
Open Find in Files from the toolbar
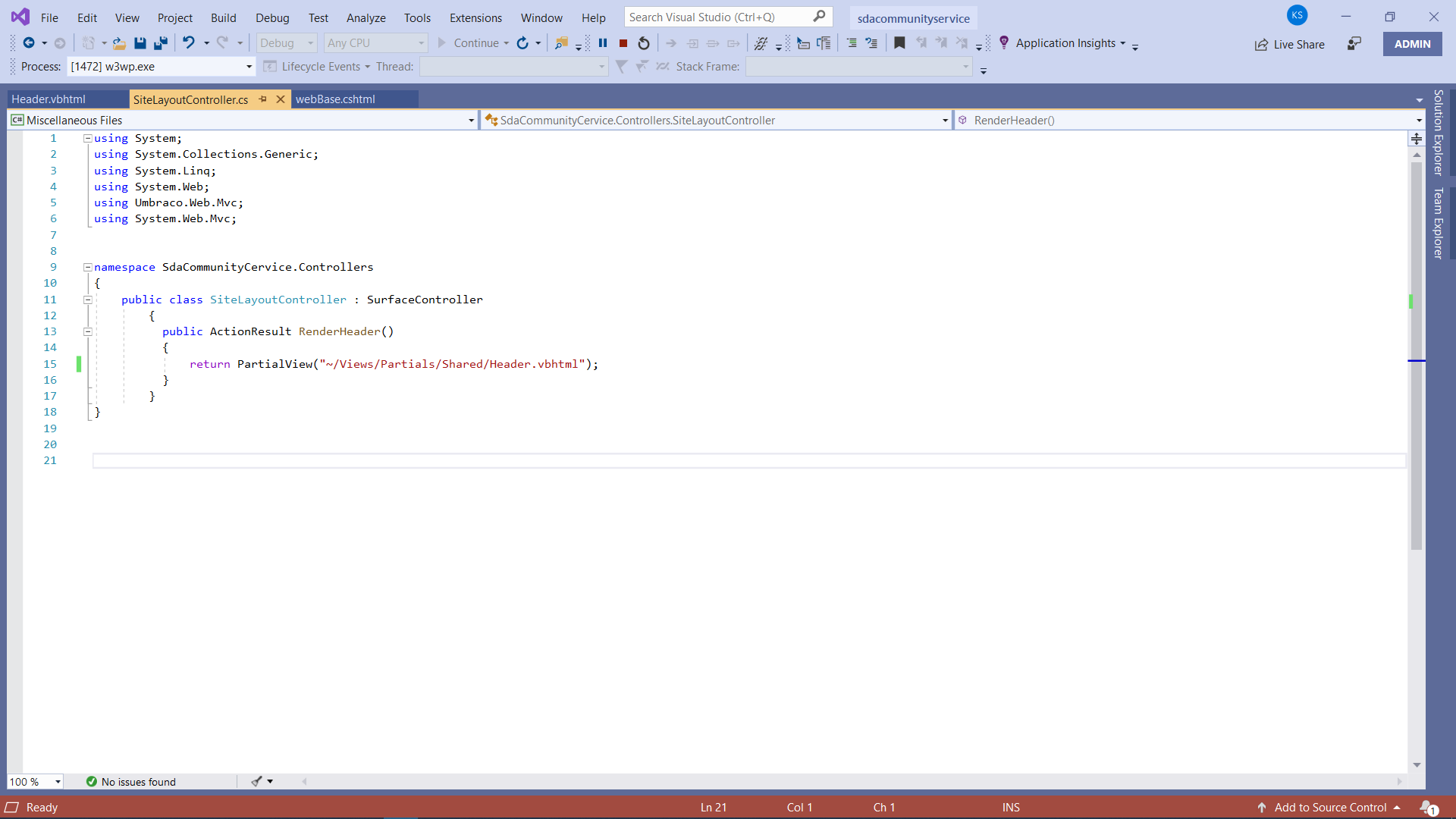coord(561,43)
